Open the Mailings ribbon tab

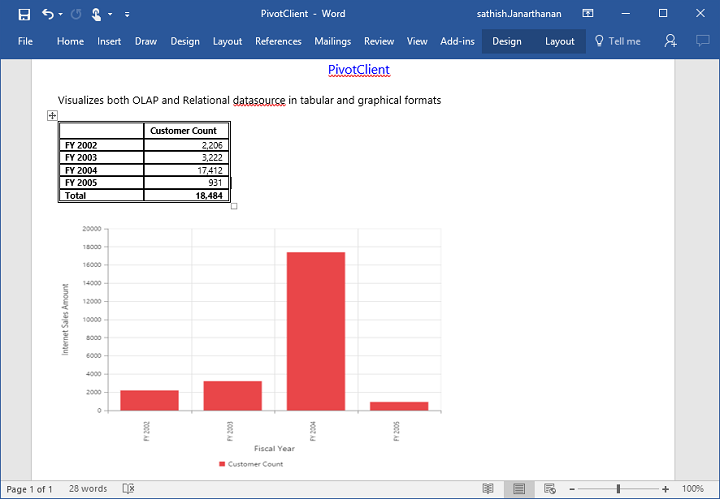[332, 41]
